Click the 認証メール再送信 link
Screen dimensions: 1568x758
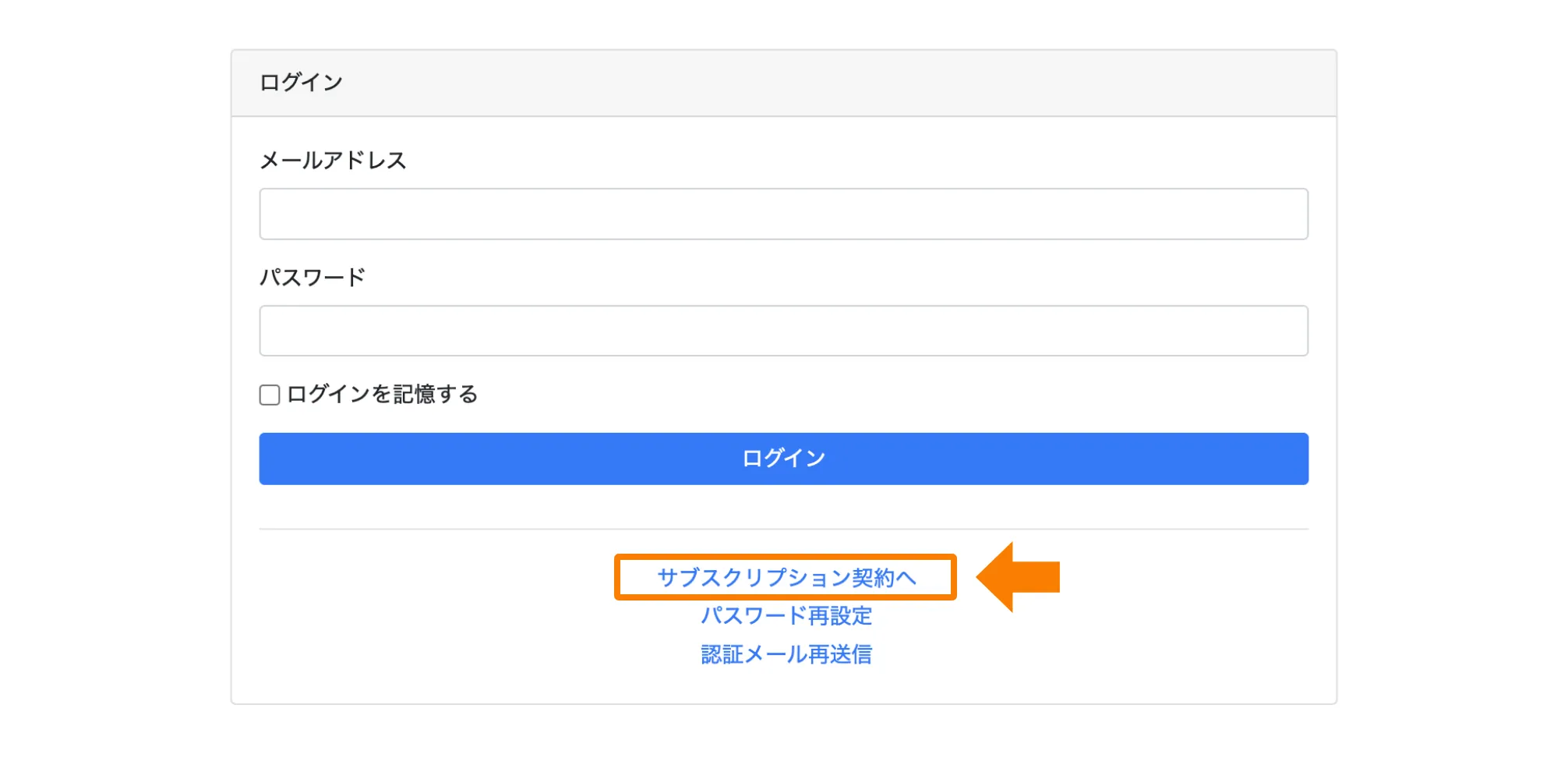pyautogui.click(x=786, y=654)
